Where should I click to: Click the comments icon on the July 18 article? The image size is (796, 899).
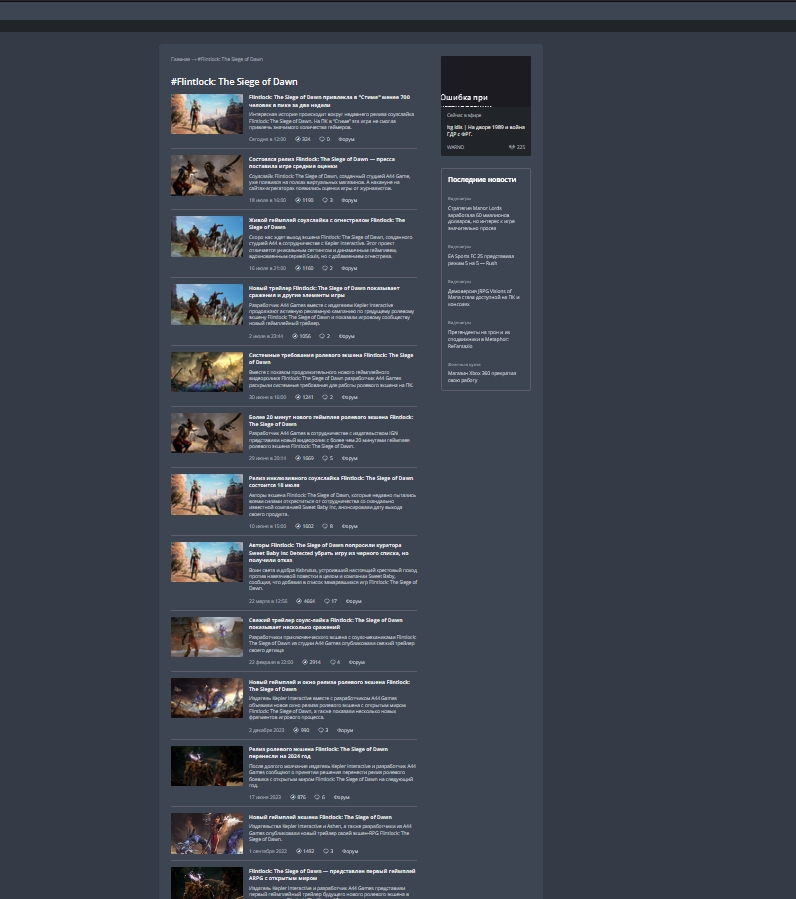(x=325, y=200)
